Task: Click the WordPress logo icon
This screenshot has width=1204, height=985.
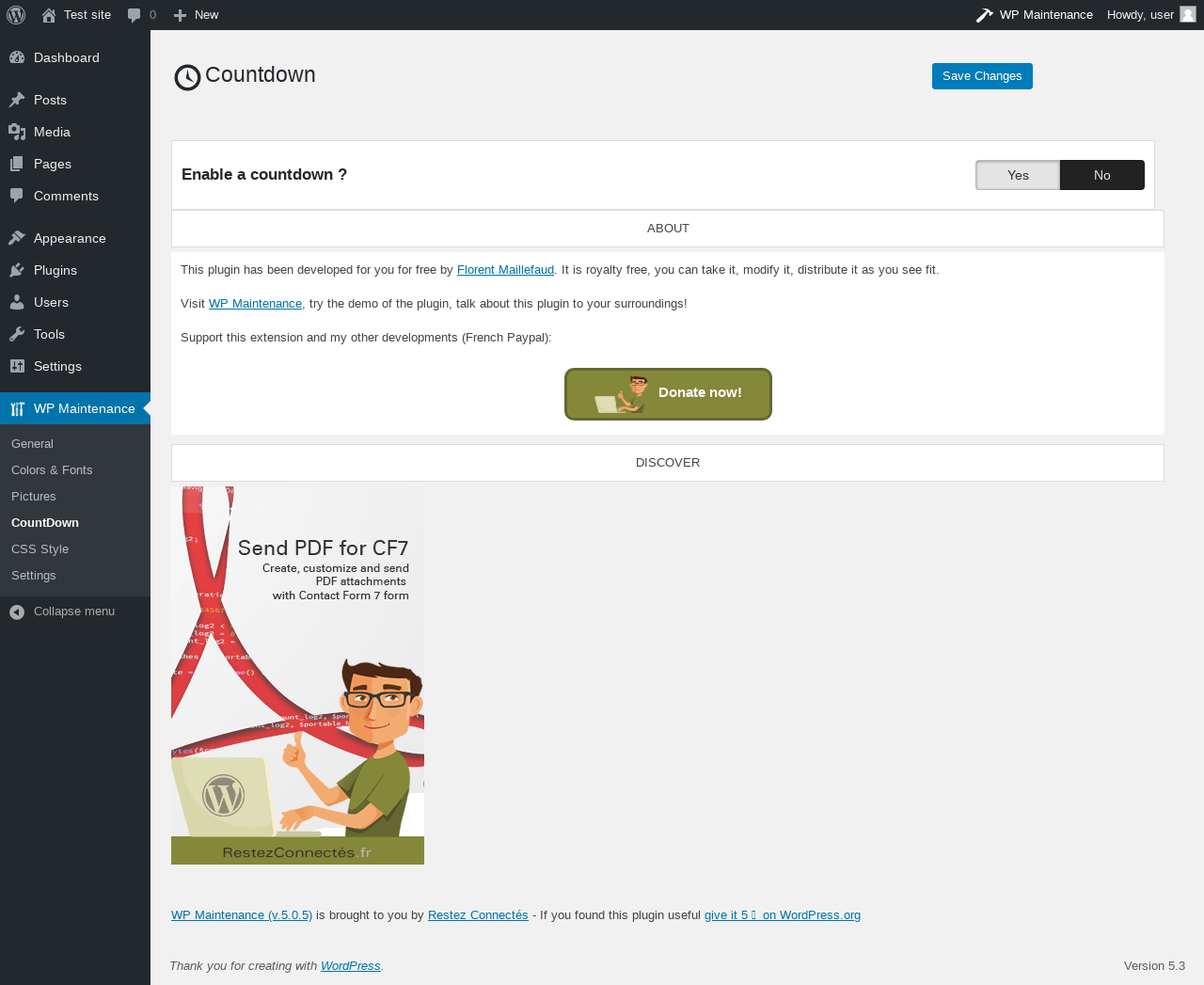Action: click(x=16, y=15)
